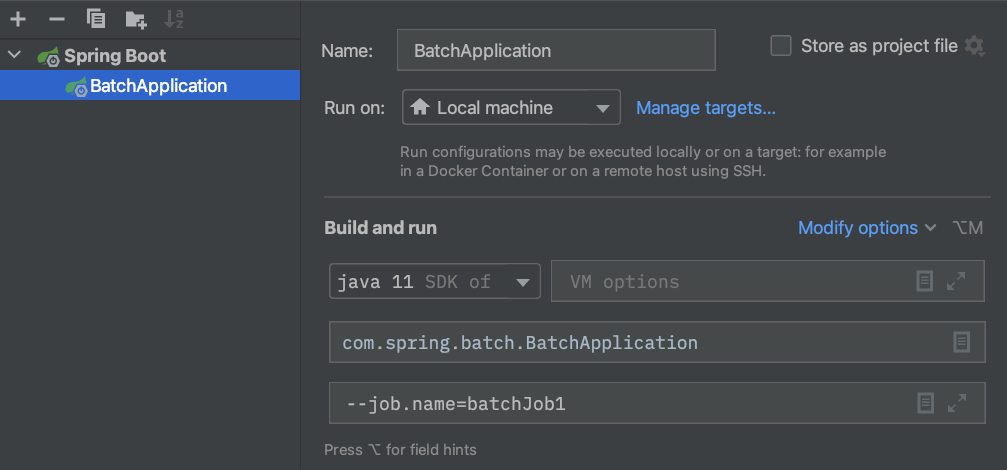
Task: Click the list icon in VM options field
Action: coord(926,282)
